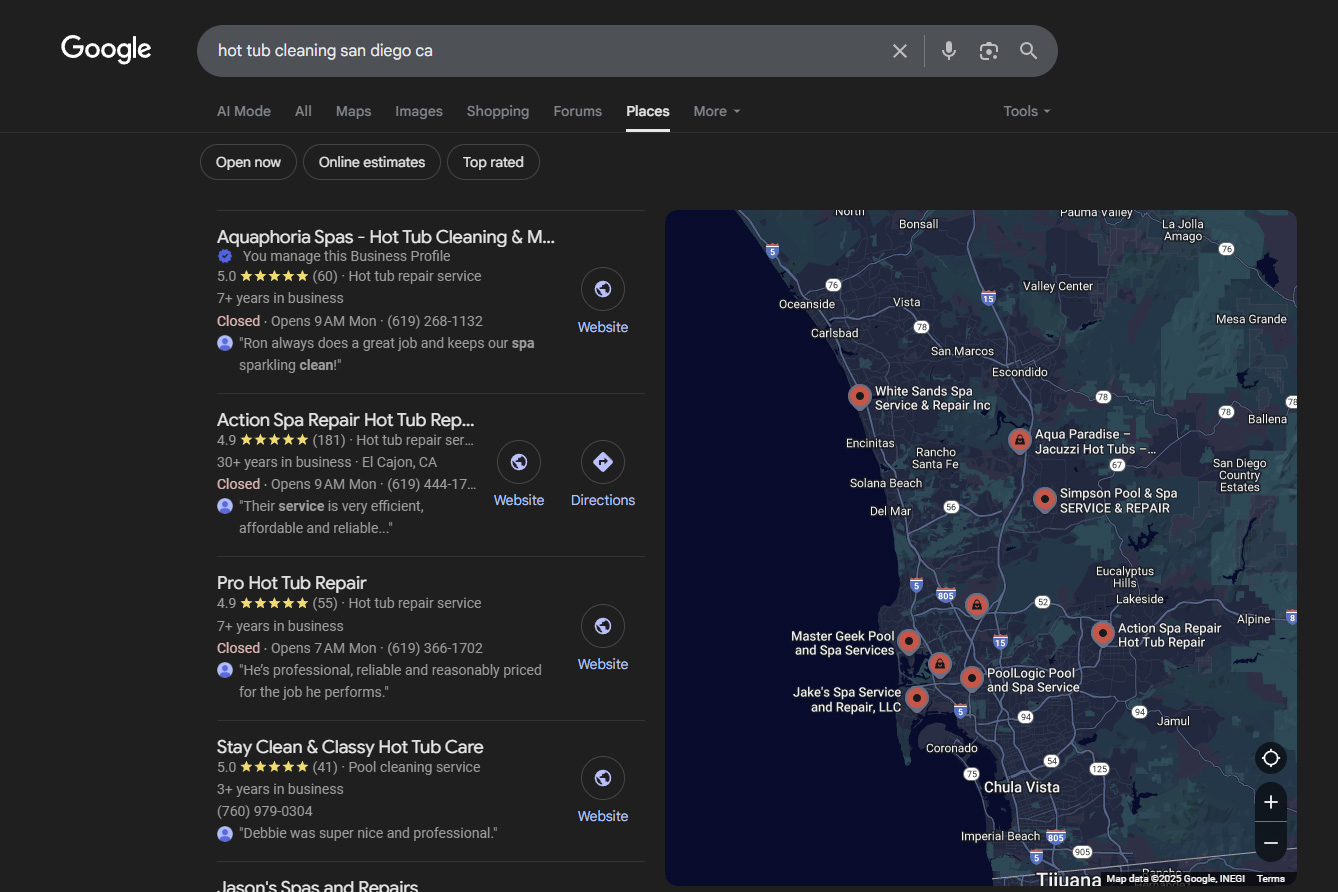This screenshot has width=1338, height=892.
Task: Click phone number (760) 979-0304
Action: pyautogui.click(x=265, y=811)
